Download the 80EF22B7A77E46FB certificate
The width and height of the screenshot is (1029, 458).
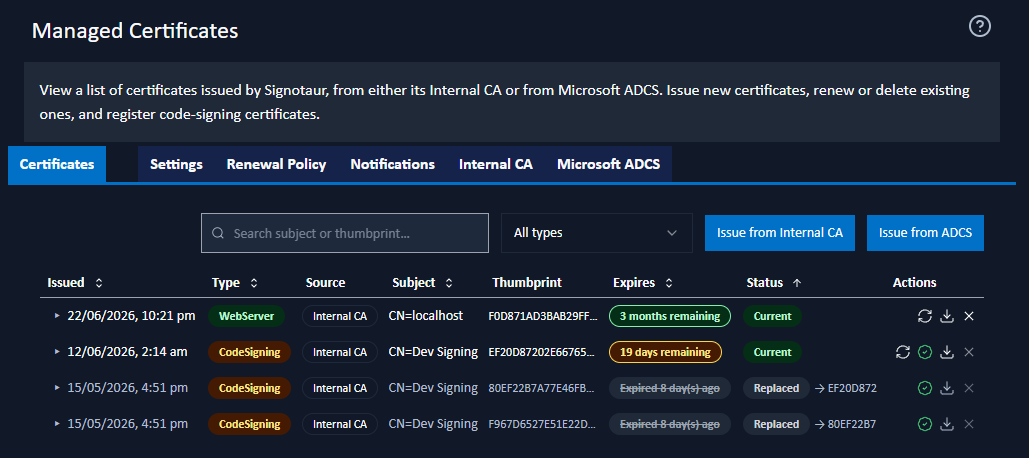(946, 388)
